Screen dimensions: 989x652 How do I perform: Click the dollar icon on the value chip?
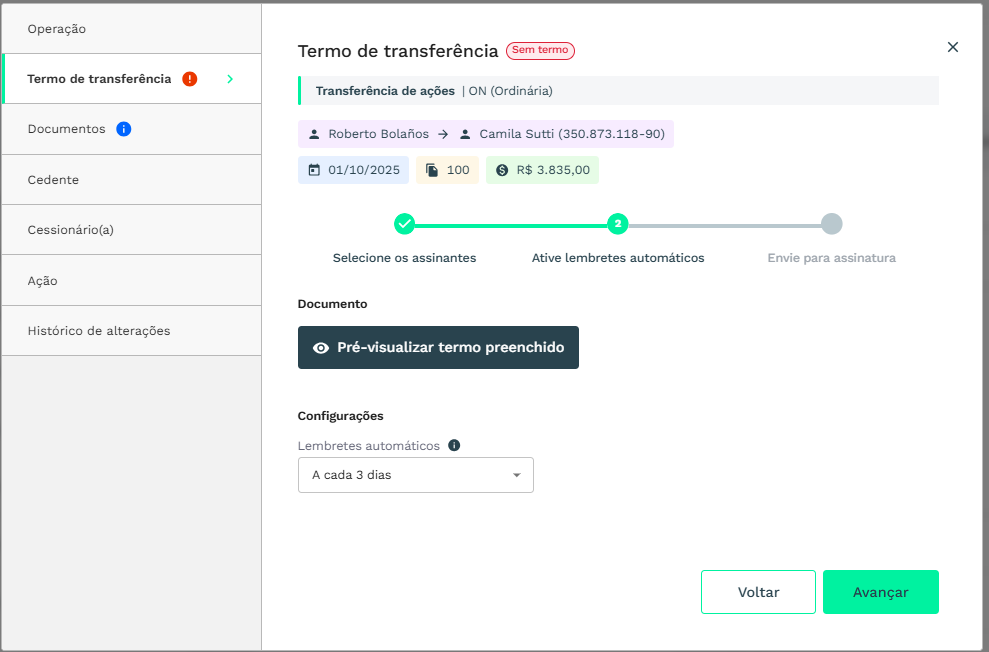point(502,170)
